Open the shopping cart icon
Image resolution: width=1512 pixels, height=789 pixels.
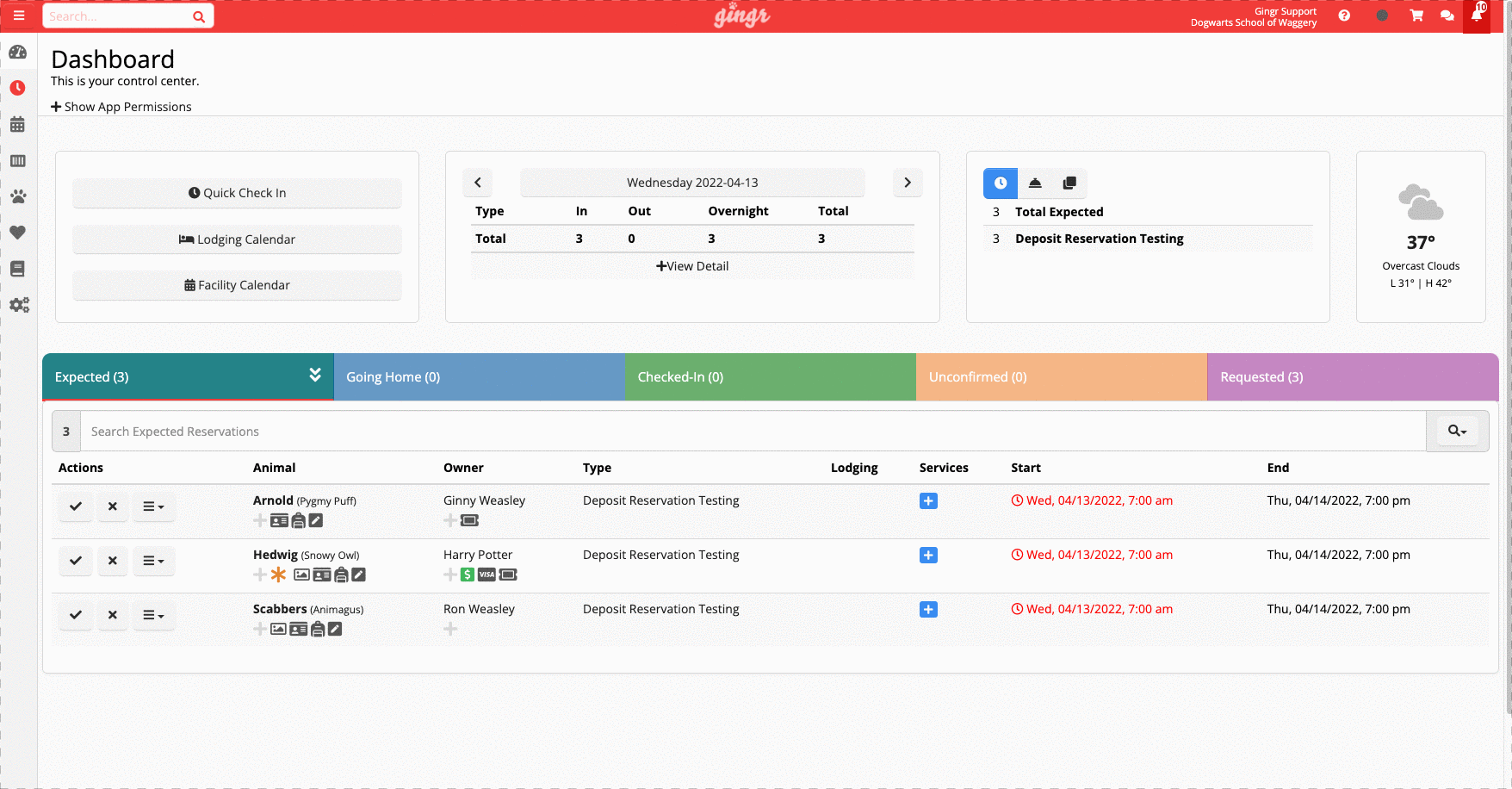tap(1416, 16)
